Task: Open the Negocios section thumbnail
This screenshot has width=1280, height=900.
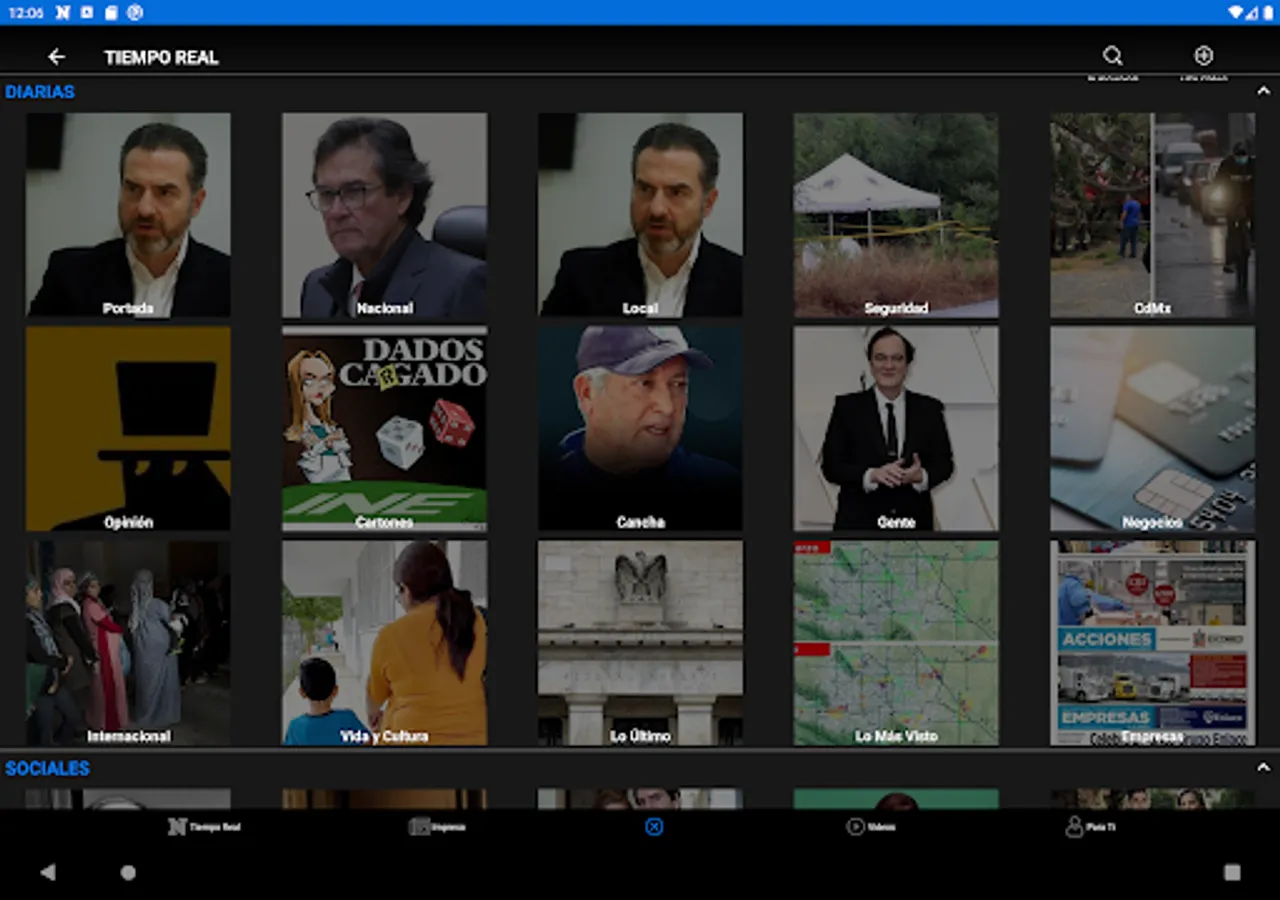Action: (x=1152, y=429)
